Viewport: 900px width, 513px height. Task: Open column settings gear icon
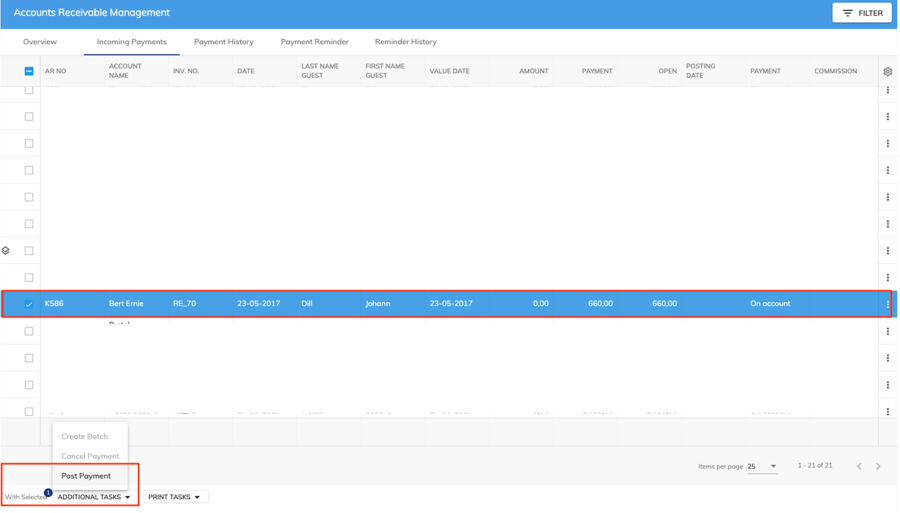point(887,72)
